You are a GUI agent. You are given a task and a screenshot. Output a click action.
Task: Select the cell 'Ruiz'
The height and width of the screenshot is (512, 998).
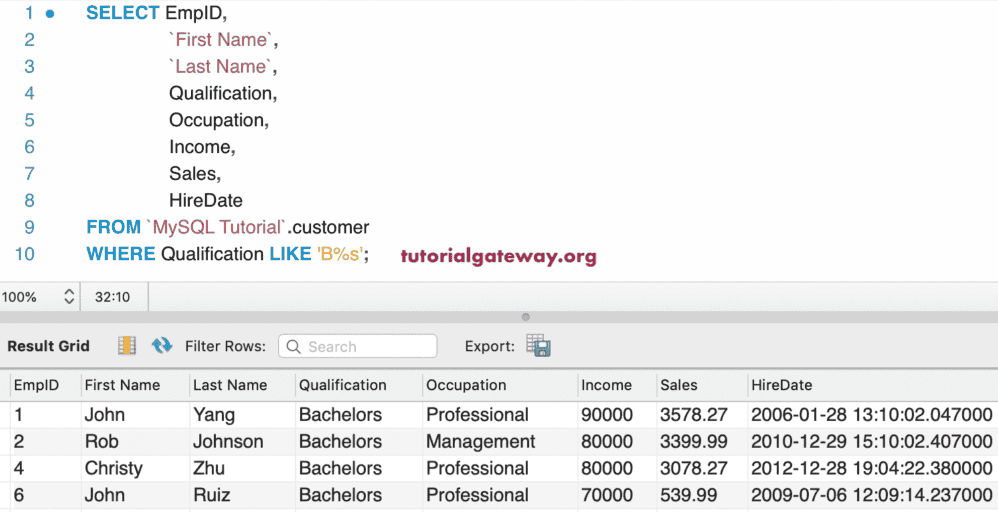(211, 495)
